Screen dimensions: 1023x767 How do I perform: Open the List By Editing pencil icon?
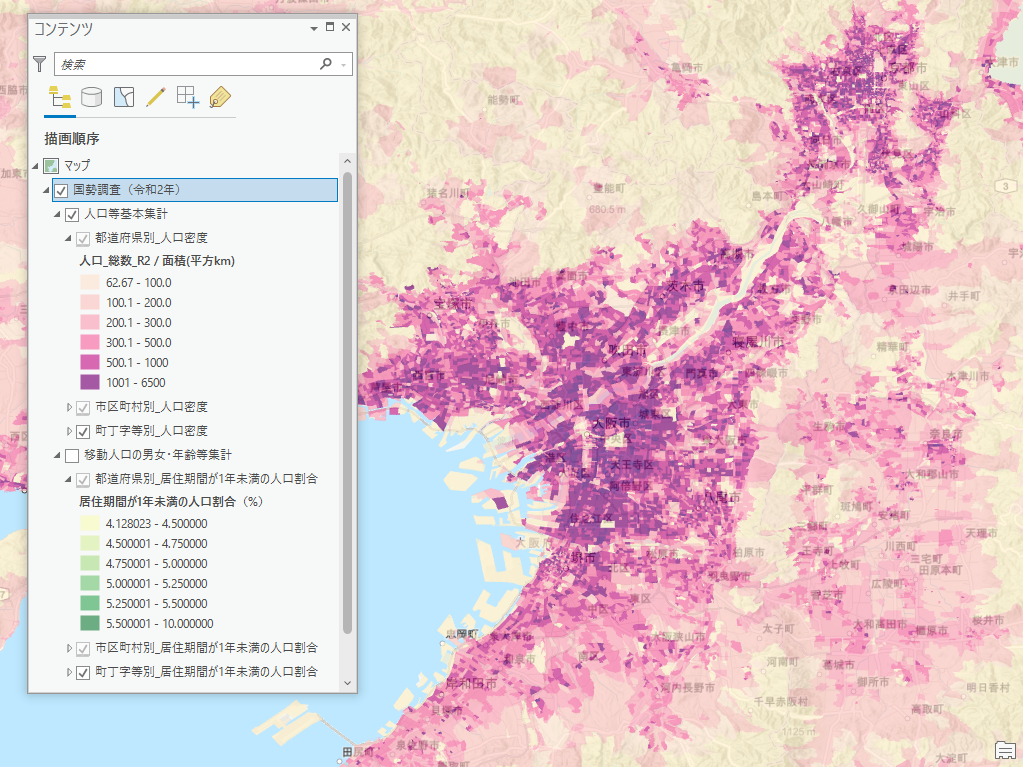[155, 97]
